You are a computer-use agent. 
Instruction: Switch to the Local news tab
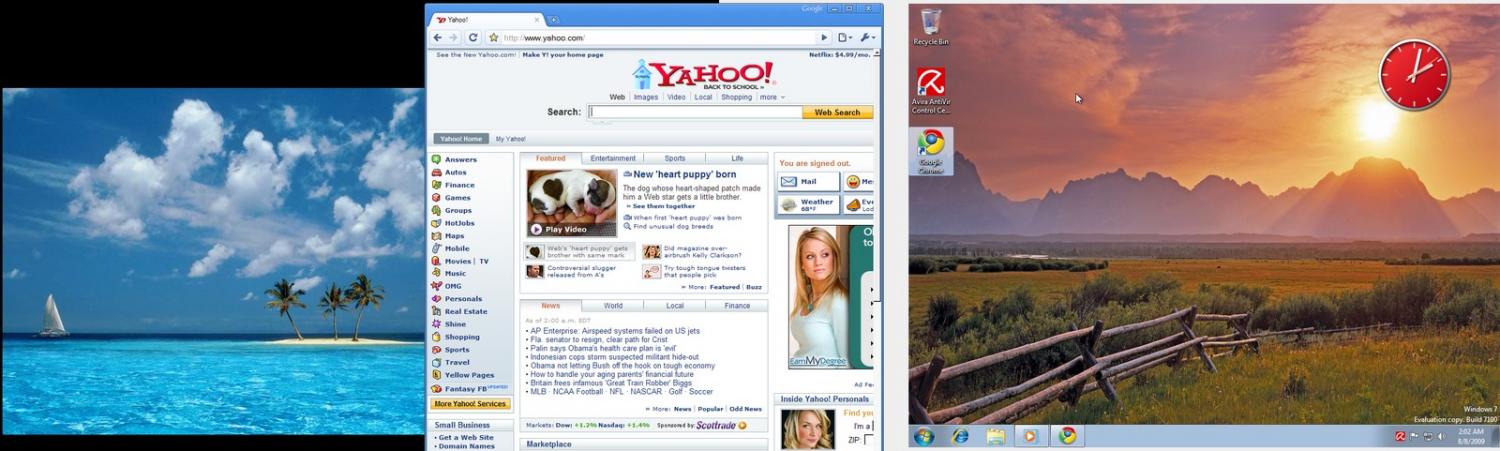(675, 306)
